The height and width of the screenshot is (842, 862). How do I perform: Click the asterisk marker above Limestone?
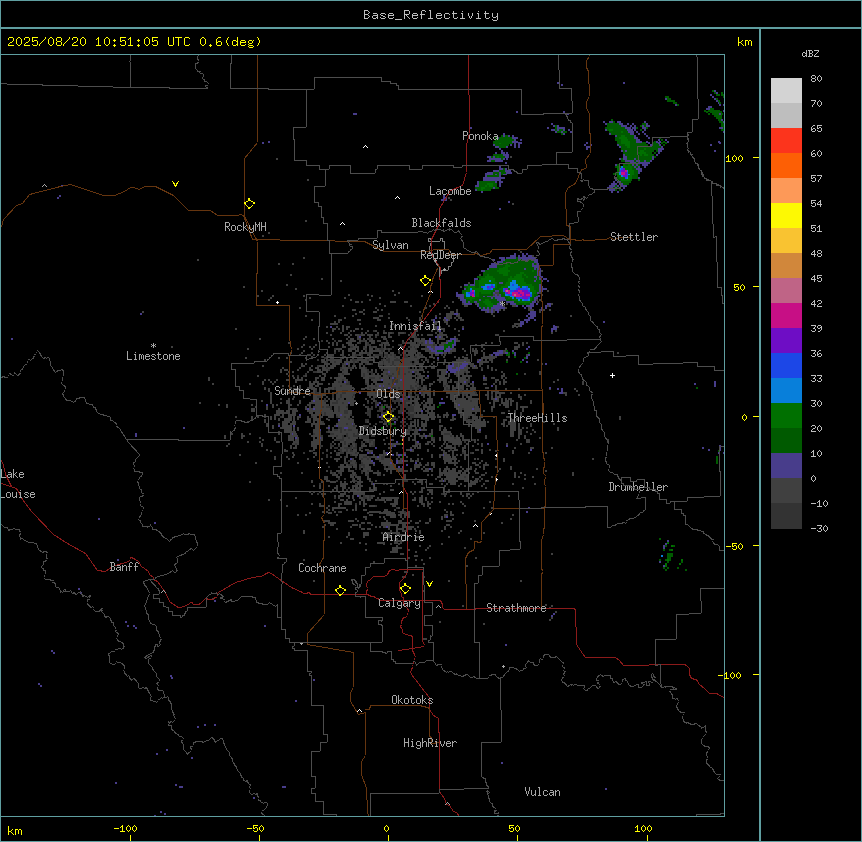pos(153,346)
